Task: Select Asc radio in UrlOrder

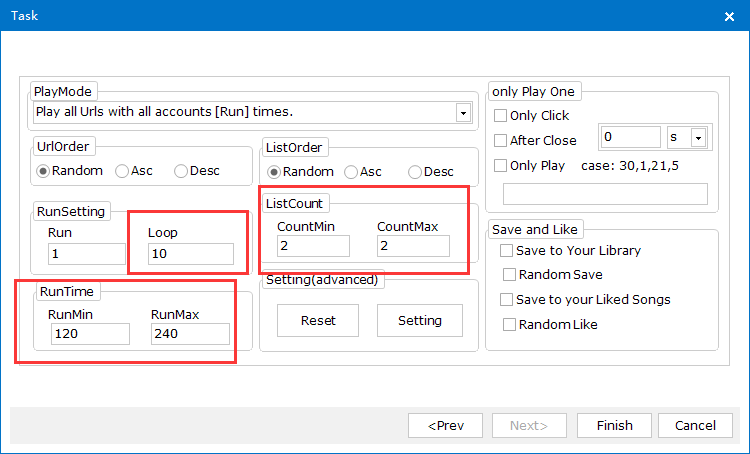Action: tap(123, 171)
